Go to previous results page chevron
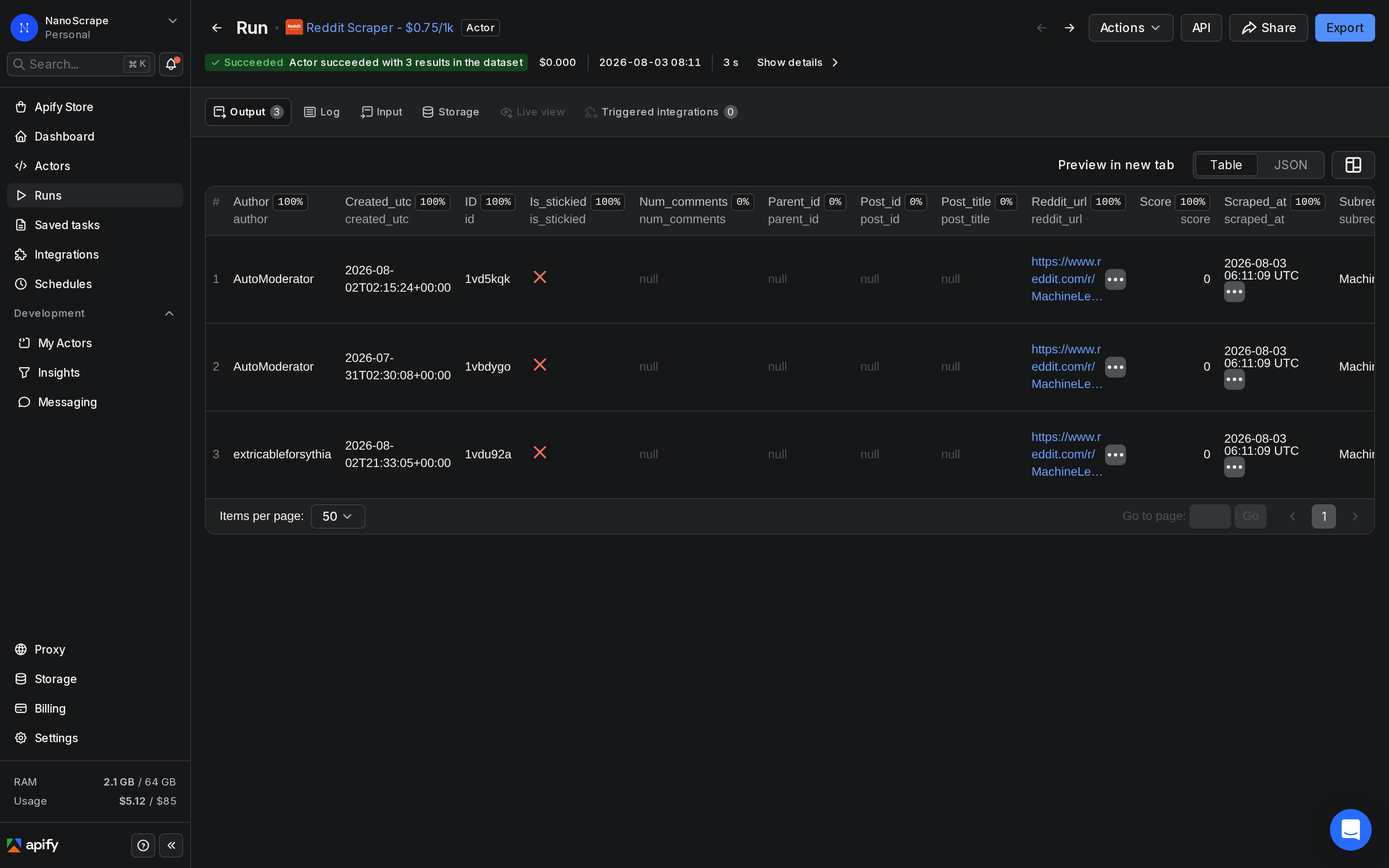 click(1293, 516)
